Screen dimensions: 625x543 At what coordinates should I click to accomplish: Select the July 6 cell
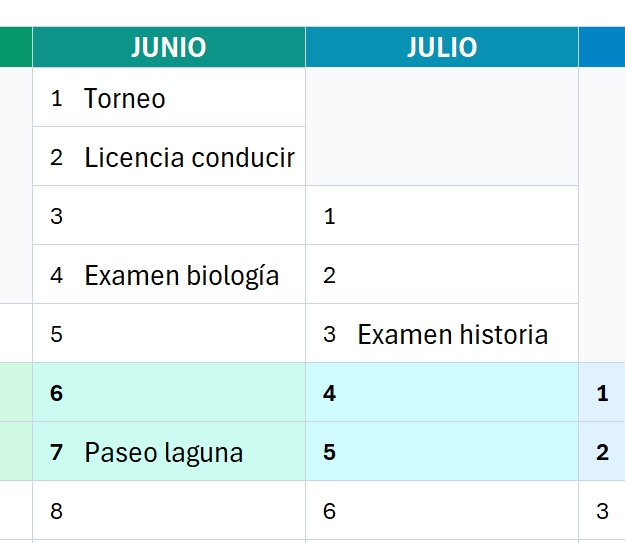coord(441,511)
